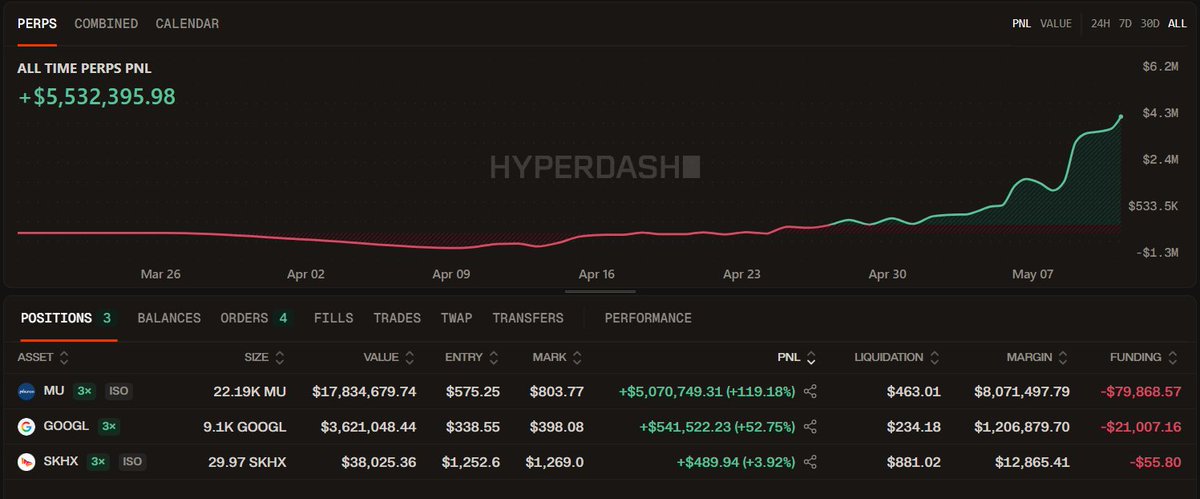Sort positions by ENTRY column

pyautogui.click(x=472, y=357)
